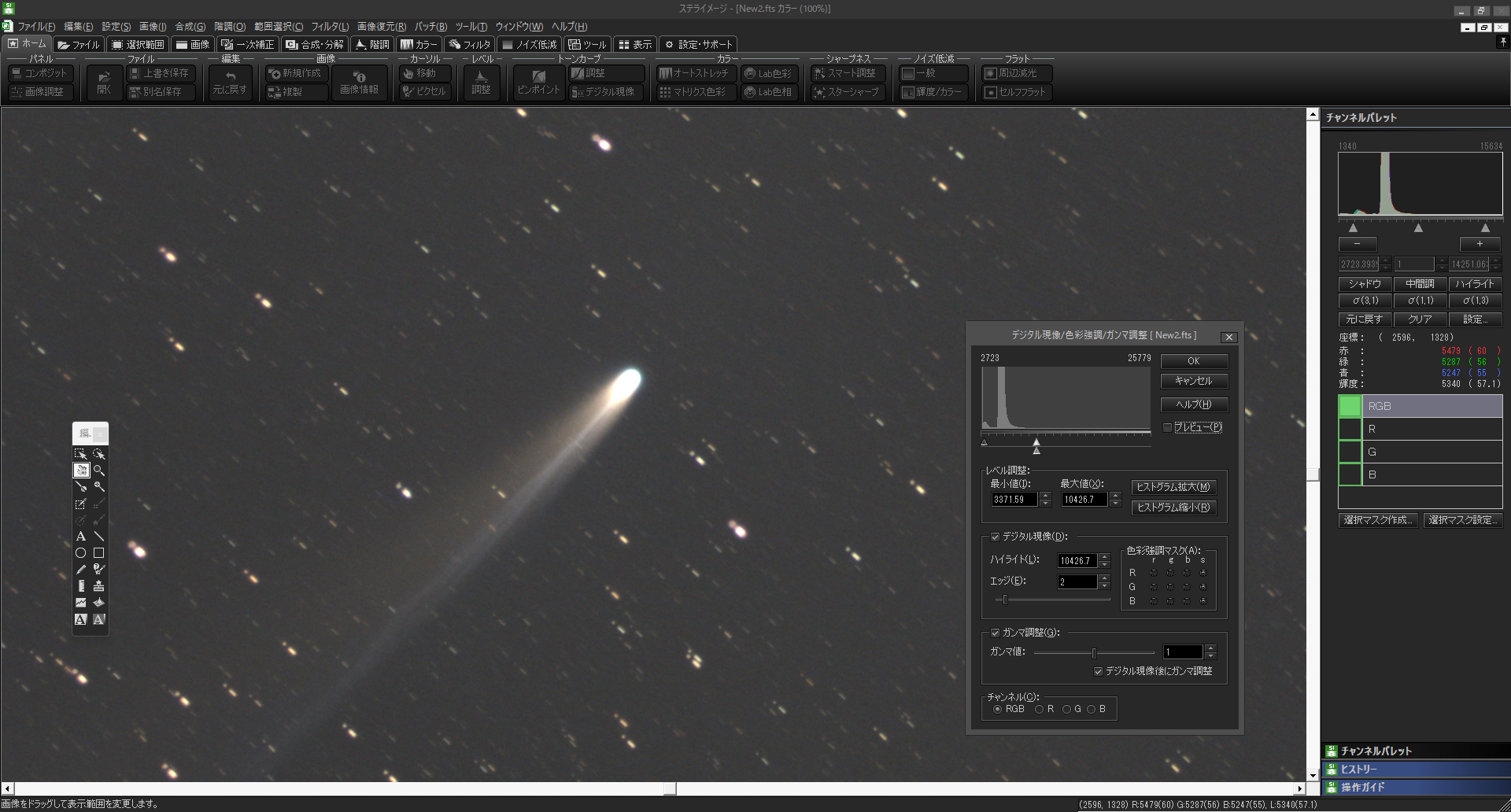This screenshot has width=1511, height=812.
Task: Open the フィルタ(L) menu
Action: click(x=330, y=27)
